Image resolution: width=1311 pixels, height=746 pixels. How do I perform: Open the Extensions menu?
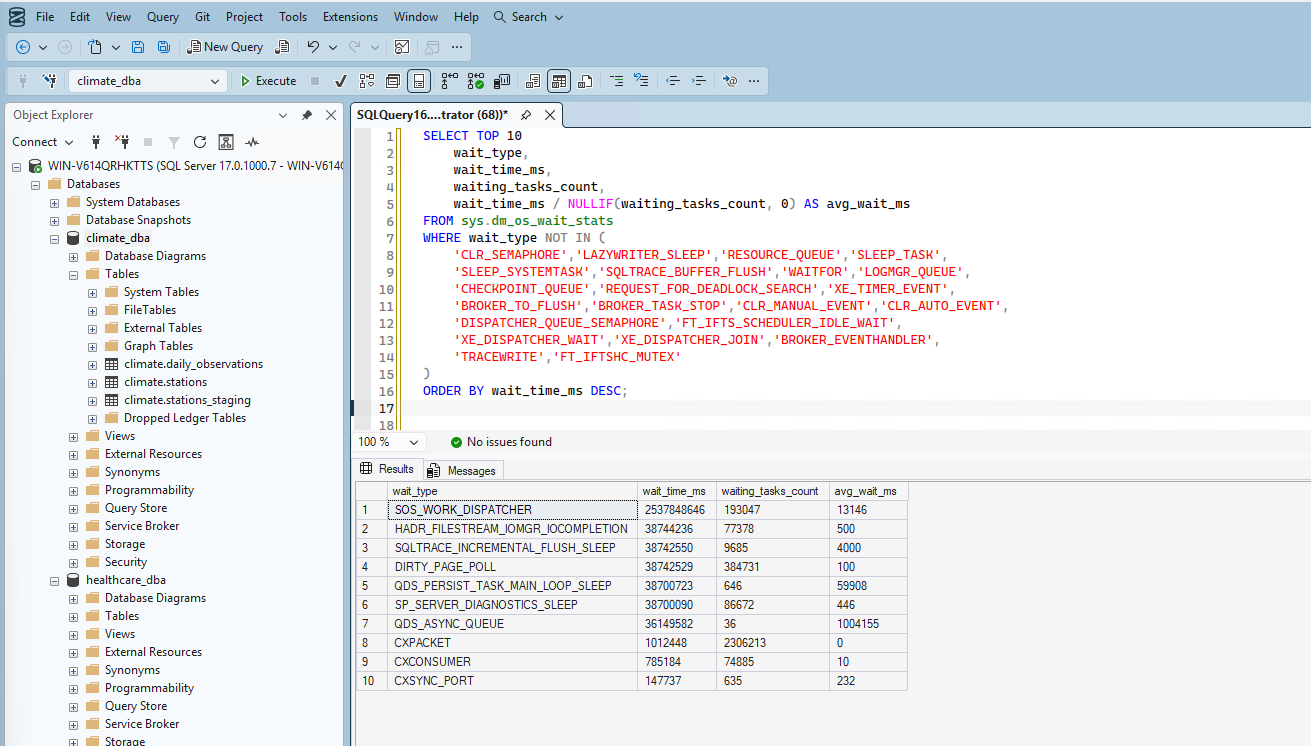[x=350, y=17]
